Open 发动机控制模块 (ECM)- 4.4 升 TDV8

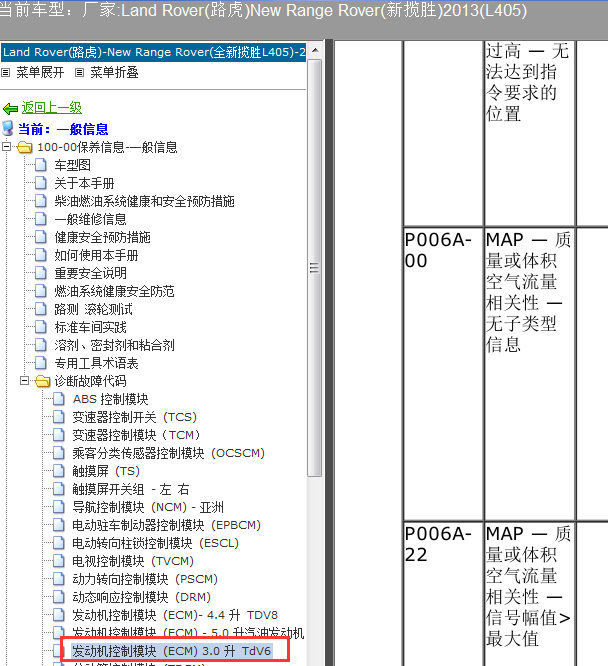pos(175,615)
